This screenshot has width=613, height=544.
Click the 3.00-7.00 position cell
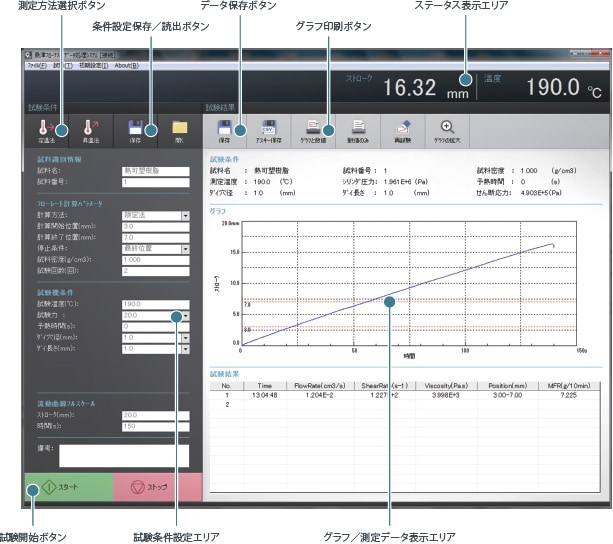point(507,395)
